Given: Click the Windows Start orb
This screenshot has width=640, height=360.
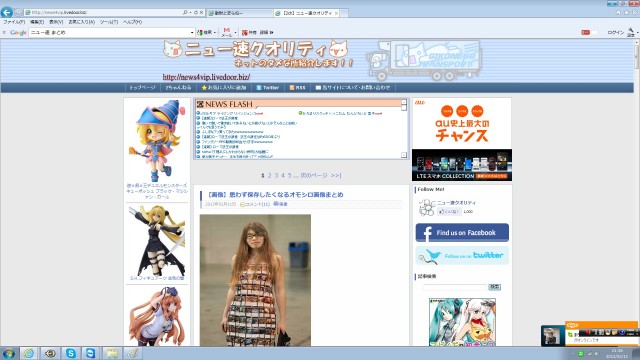Looking at the screenshot, I should click(8, 353).
